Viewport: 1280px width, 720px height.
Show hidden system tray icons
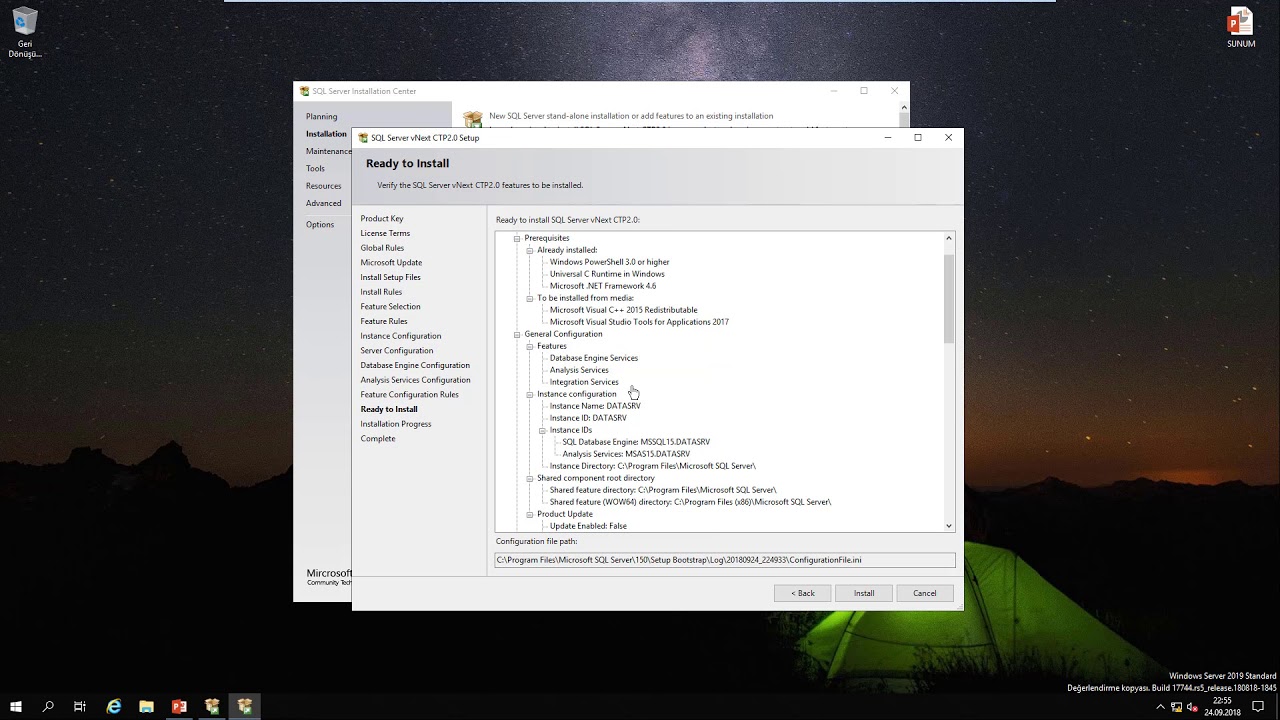point(1160,707)
